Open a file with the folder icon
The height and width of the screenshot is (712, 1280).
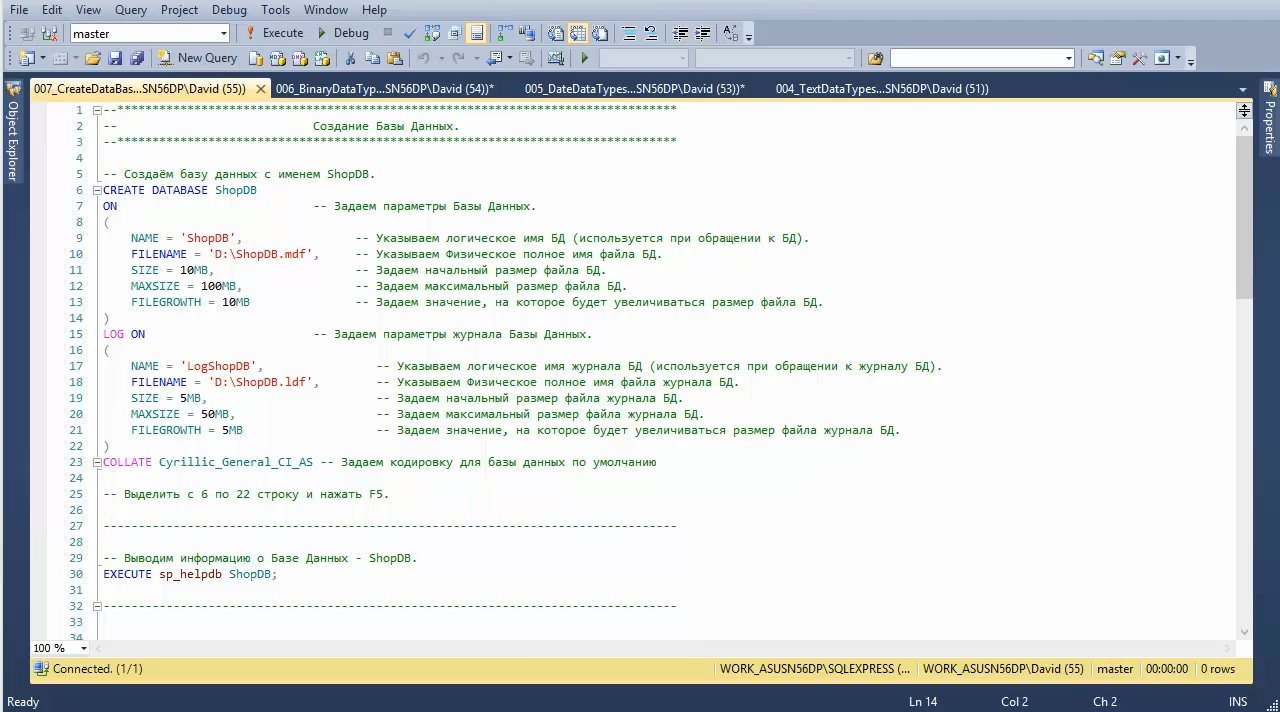[x=92, y=58]
